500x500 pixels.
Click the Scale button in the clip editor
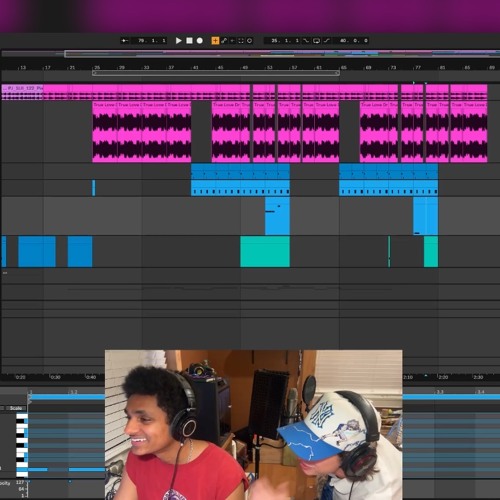tap(16, 408)
